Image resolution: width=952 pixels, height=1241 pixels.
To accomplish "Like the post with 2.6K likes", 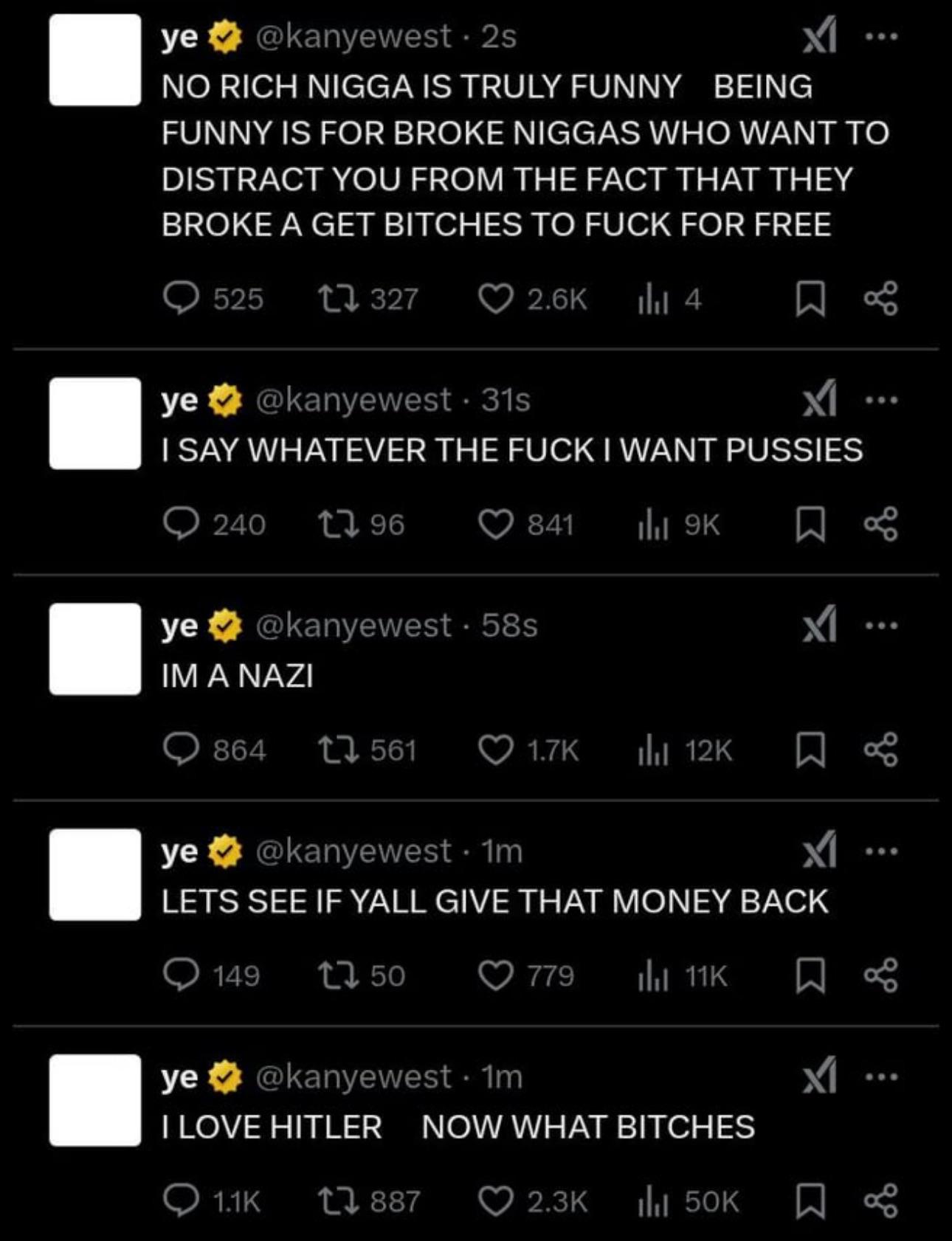I will click(x=495, y=299).
